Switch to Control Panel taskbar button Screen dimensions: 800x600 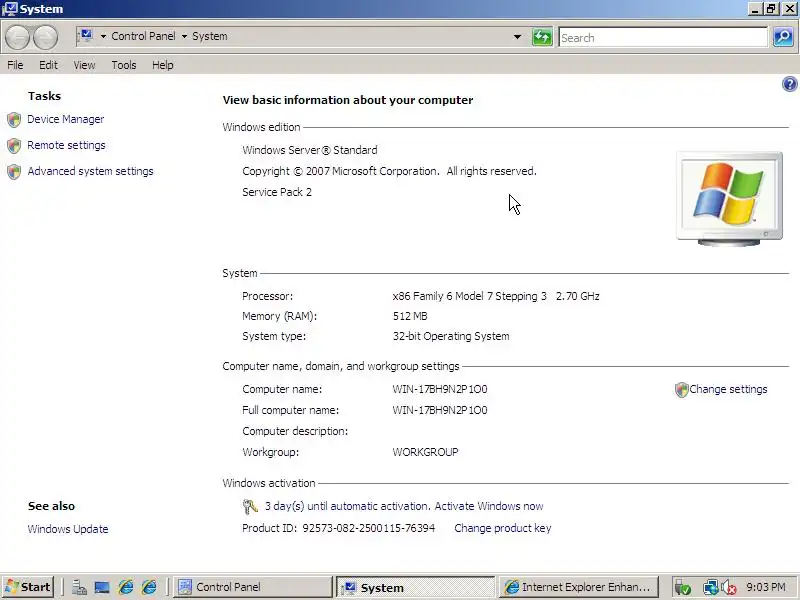pos(253,587)
